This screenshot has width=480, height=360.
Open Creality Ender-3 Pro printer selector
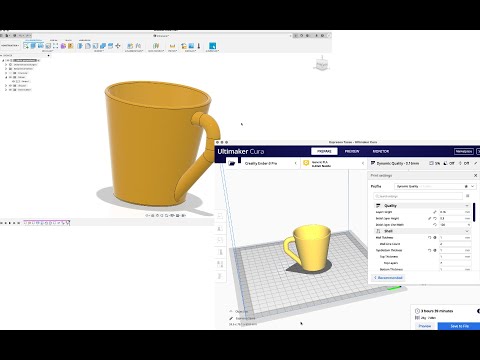click(269, 163)
